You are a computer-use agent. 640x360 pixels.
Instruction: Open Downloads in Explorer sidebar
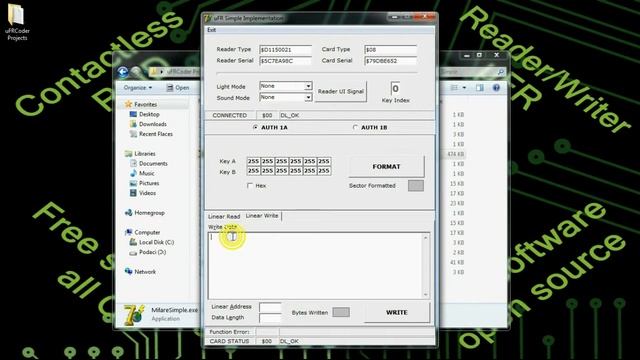point(153,124)
